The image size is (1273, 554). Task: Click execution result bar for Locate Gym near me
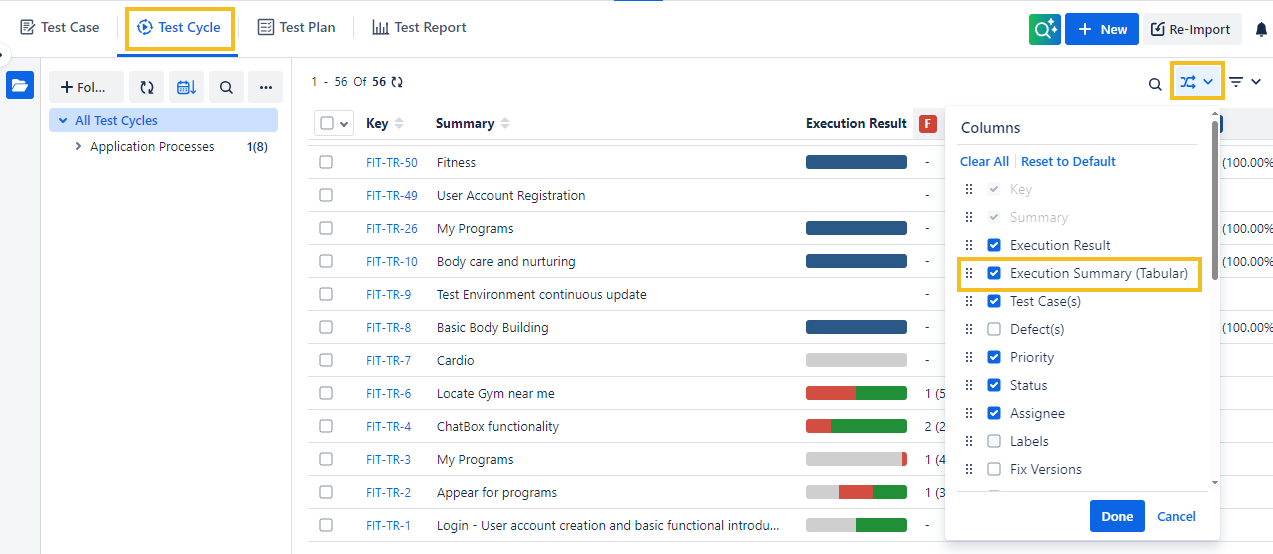856,393
